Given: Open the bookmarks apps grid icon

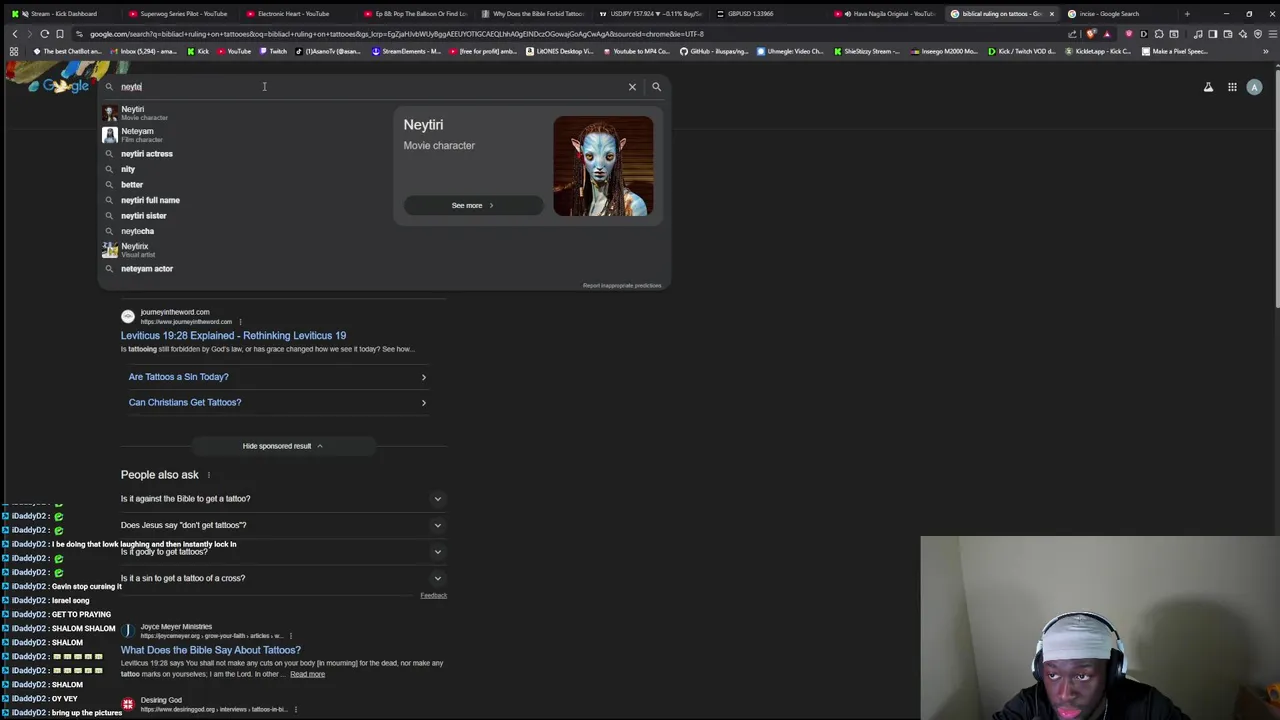Looking at the screenshot, I should pos(14,51).
